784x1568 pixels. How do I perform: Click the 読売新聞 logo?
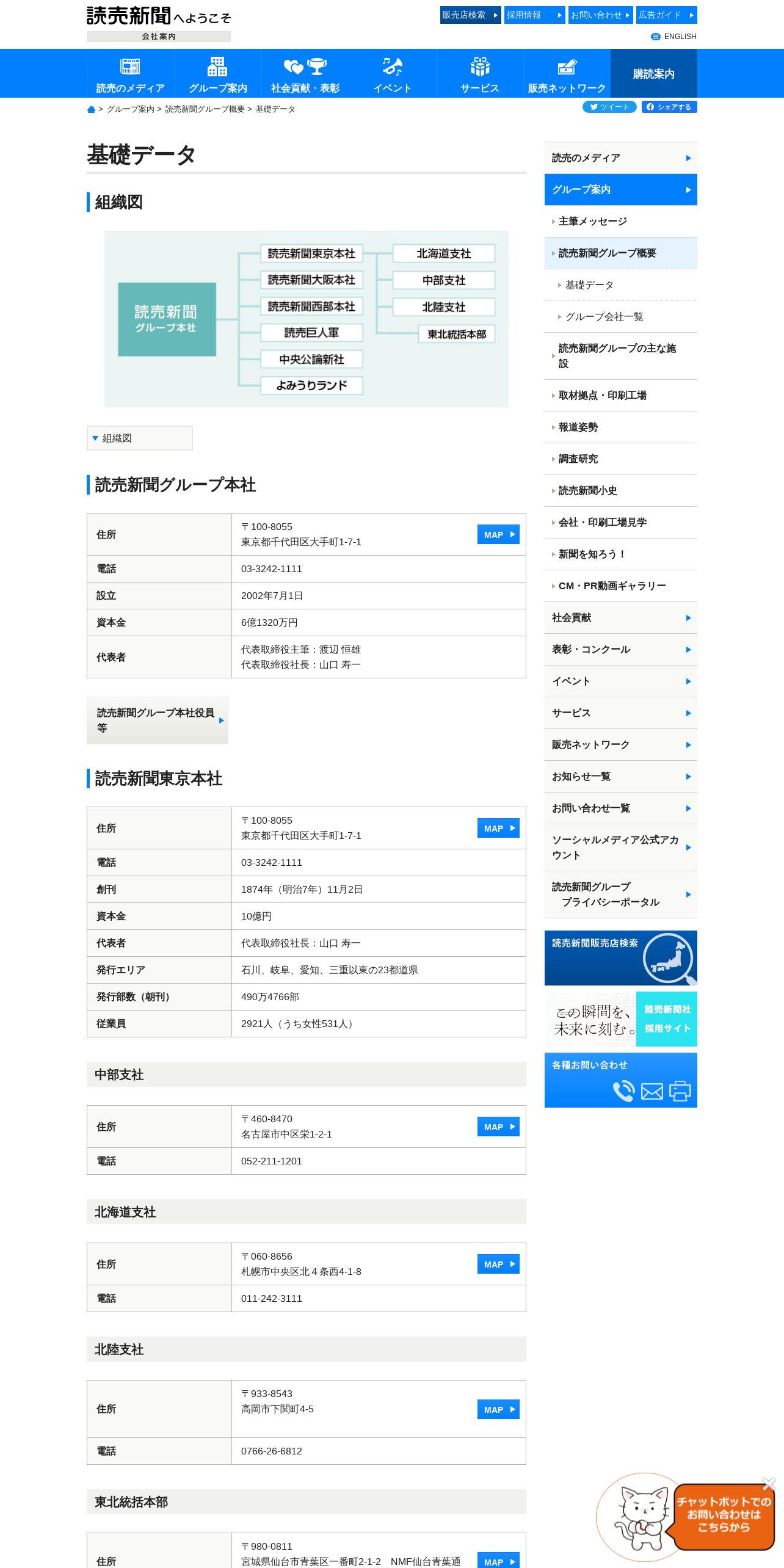(159, 16)
